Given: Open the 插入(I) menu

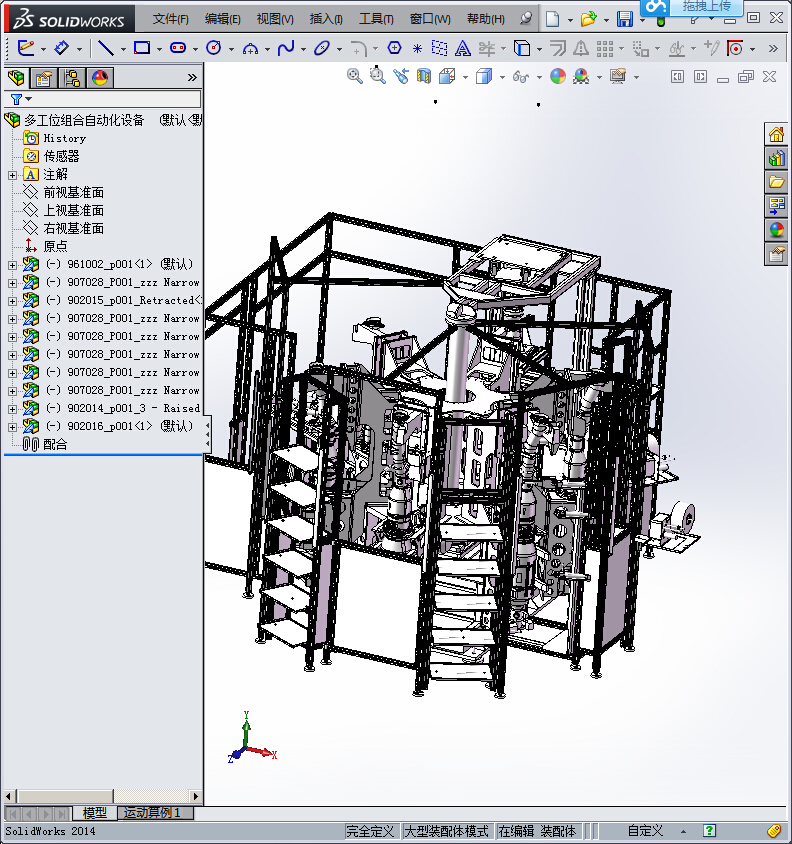Looking at the screenshot, I should [326, 19].
